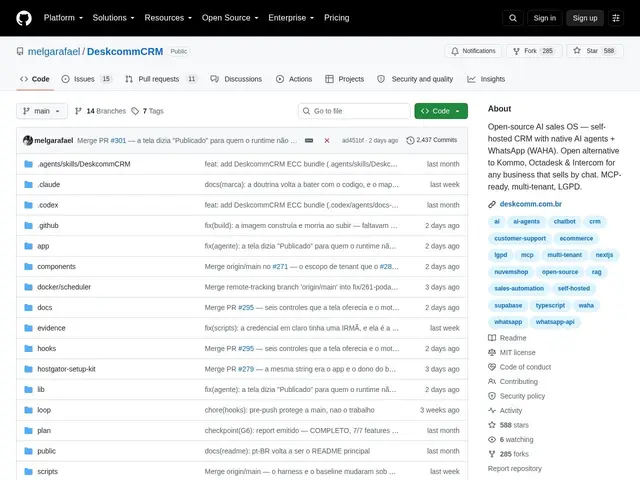Image resolution: width=640 pixels, height=480 pixels.
Task: Click the shield icon beside Security policy
Action: click(x=492, y=396)
